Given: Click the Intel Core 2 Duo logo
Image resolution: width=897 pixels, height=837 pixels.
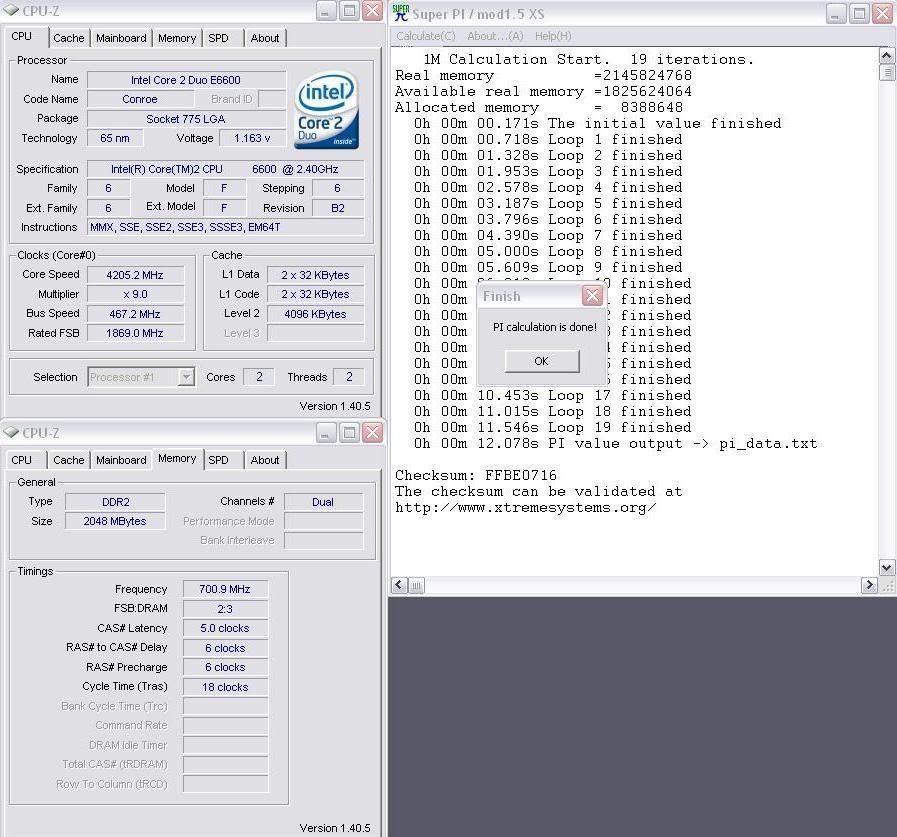Looking at the screenshot, I should tap(327, 110).
